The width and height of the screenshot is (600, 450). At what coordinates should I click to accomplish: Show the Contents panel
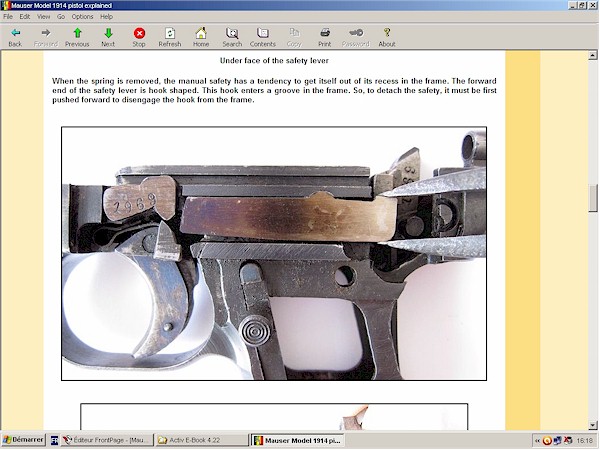coord(263,37)
